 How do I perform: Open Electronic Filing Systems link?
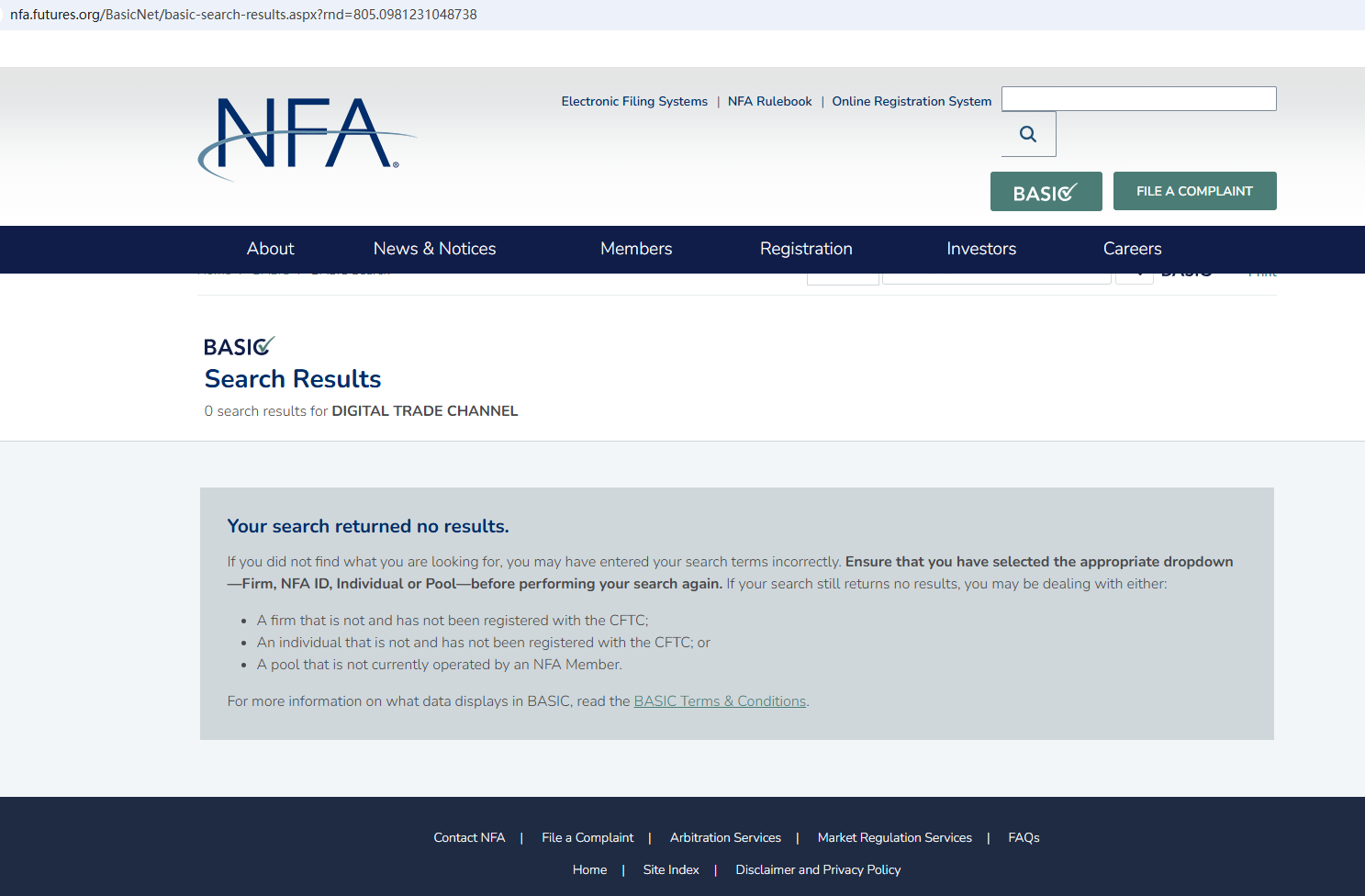click(634, 102)
